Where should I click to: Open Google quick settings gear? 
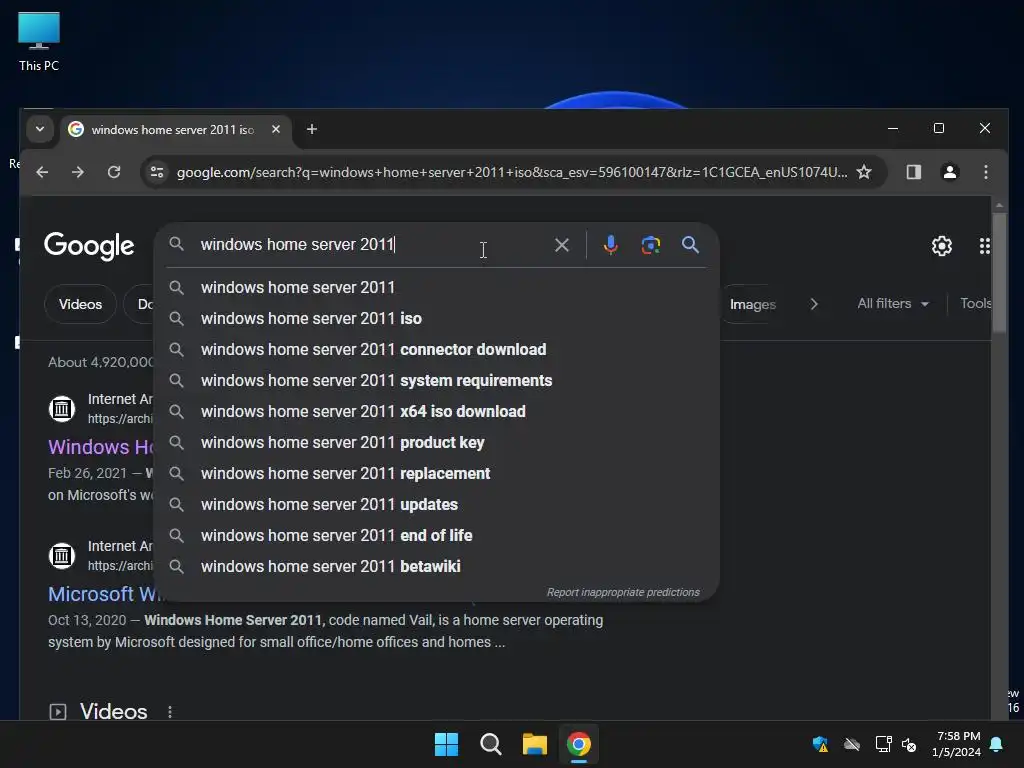(942, 246)
